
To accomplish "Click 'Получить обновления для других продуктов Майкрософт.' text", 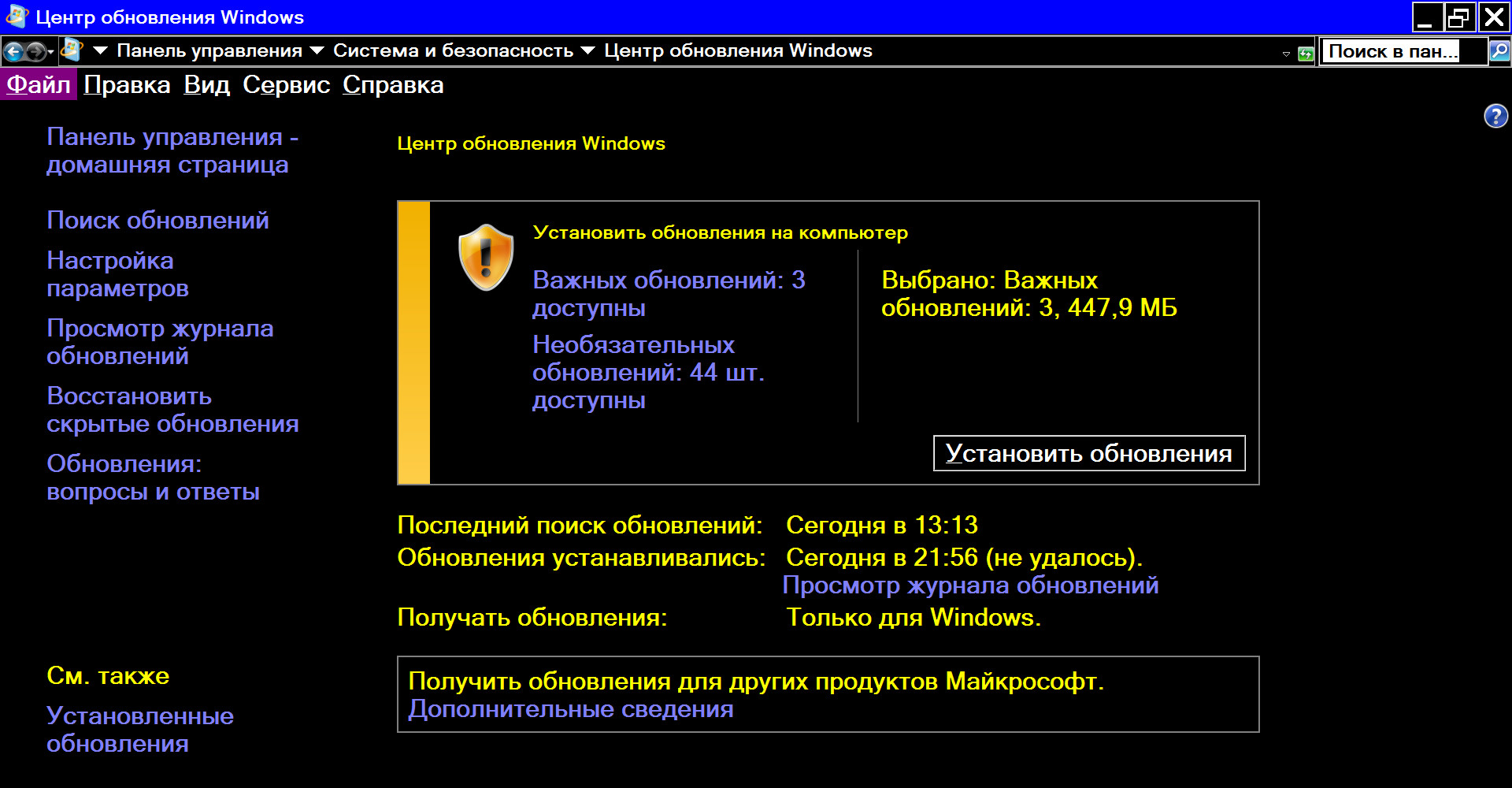I will tap(756, 681).
